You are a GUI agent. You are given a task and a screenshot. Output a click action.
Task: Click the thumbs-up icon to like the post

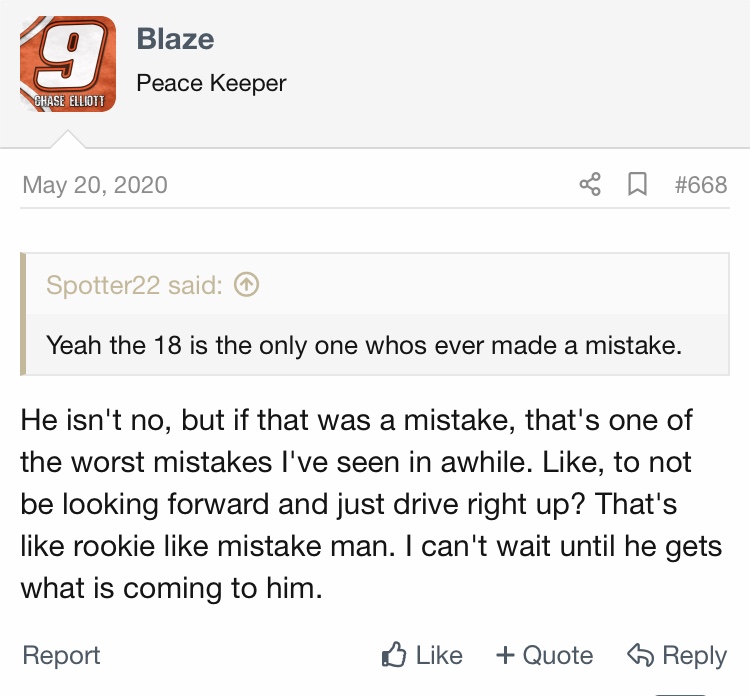(395, 656)
